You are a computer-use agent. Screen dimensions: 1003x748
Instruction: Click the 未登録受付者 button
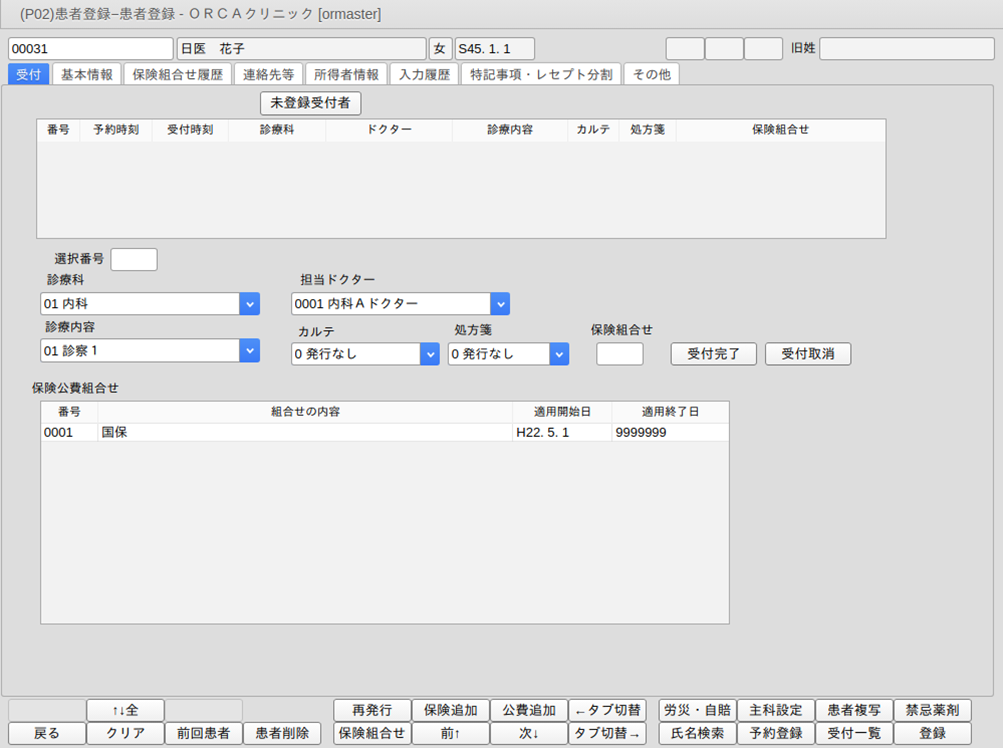[310, 103]
